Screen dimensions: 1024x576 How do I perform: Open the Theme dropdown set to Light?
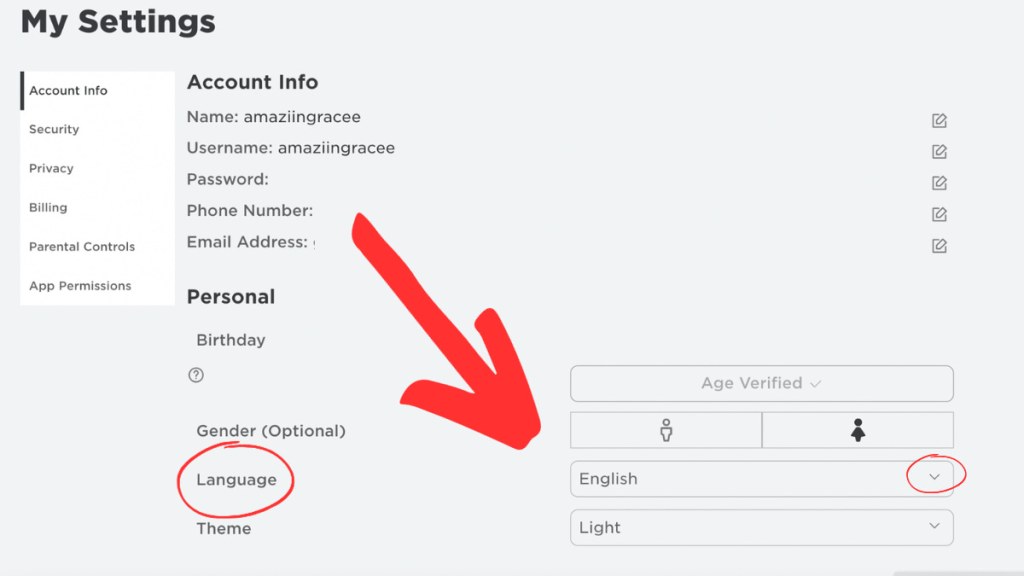[x=761, y=528]
